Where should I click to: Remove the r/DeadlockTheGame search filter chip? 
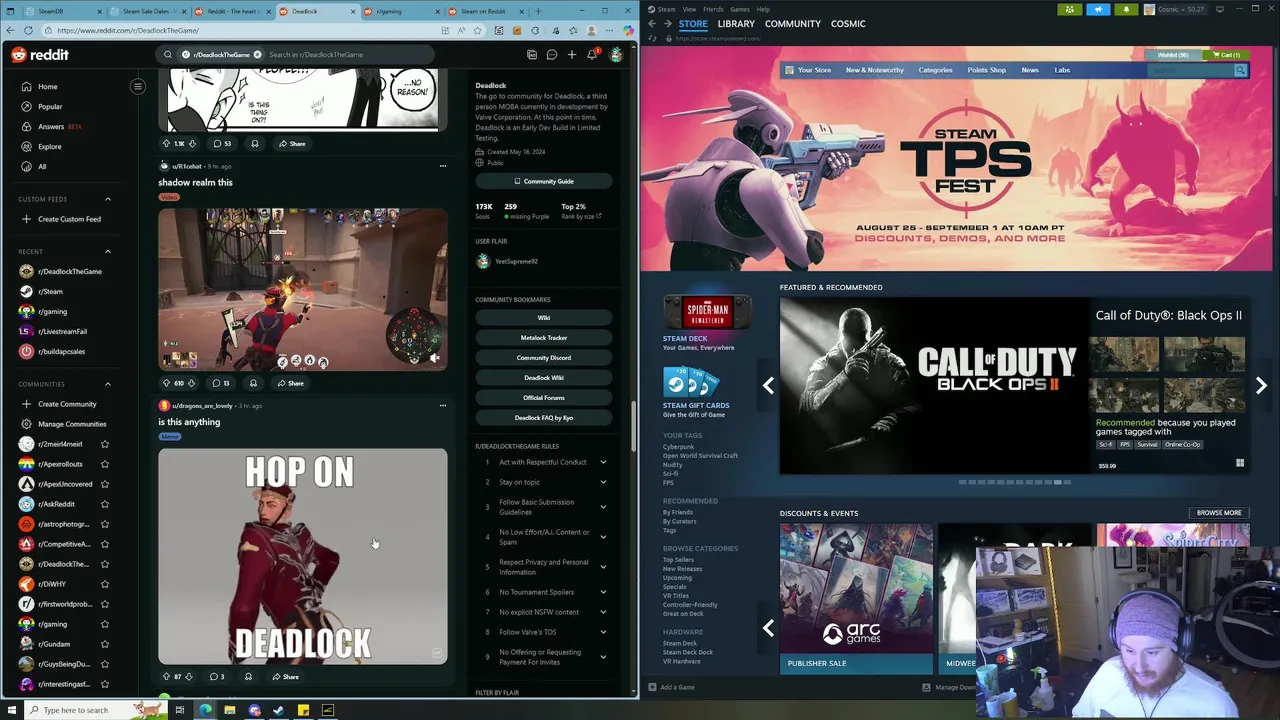(x=257, y=55)
